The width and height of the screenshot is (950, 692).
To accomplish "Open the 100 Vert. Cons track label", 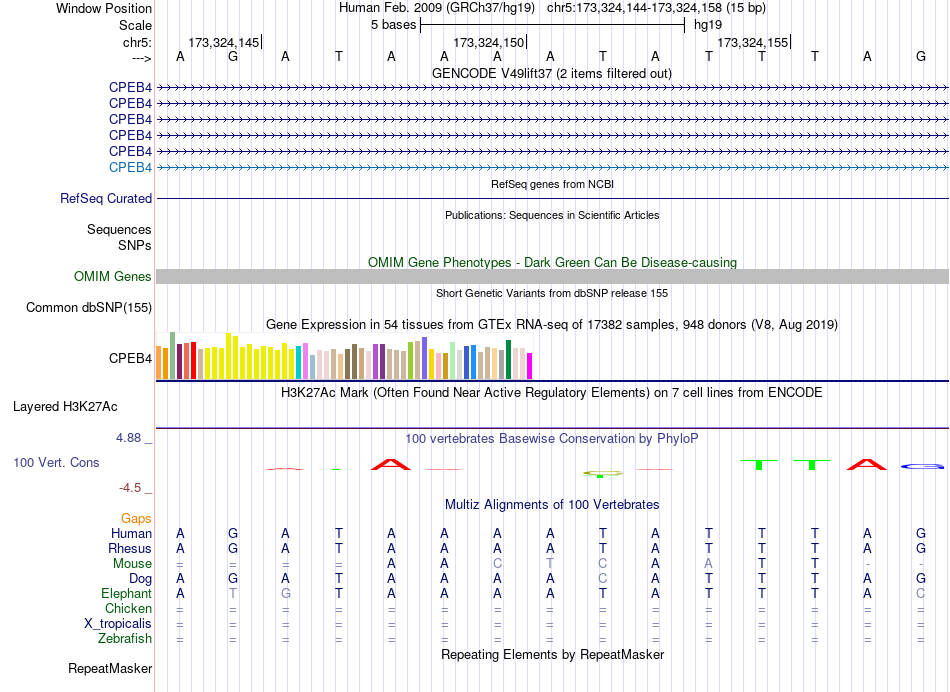I will pyautogui.click(x=56, y=462).
